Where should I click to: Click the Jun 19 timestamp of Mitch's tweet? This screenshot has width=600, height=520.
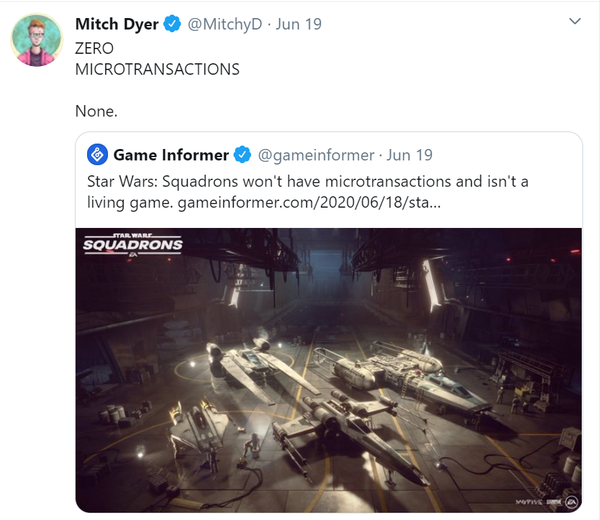point(298,24)
